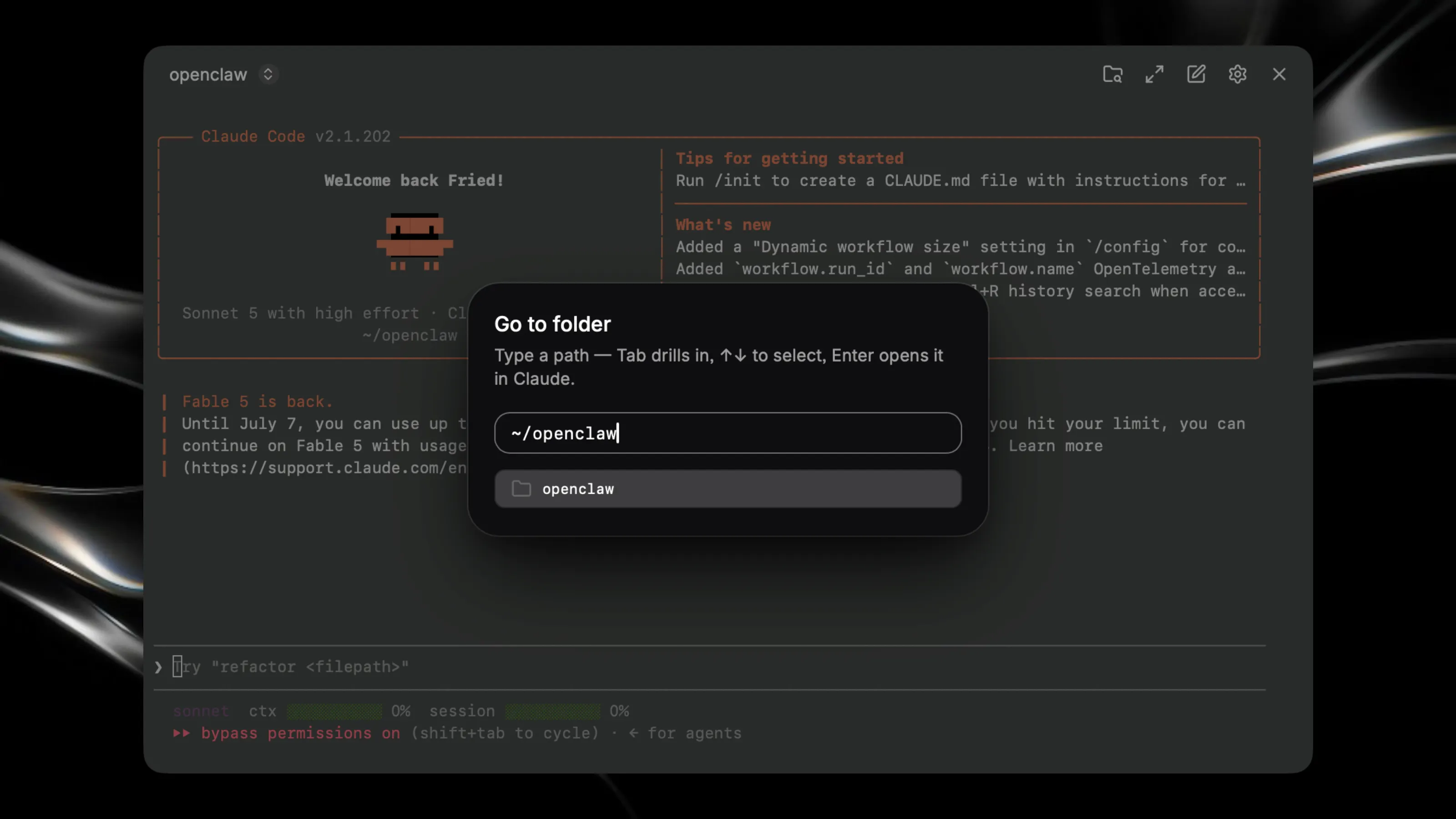Close the openclaw panel with X

click(x=1279, y=74)
